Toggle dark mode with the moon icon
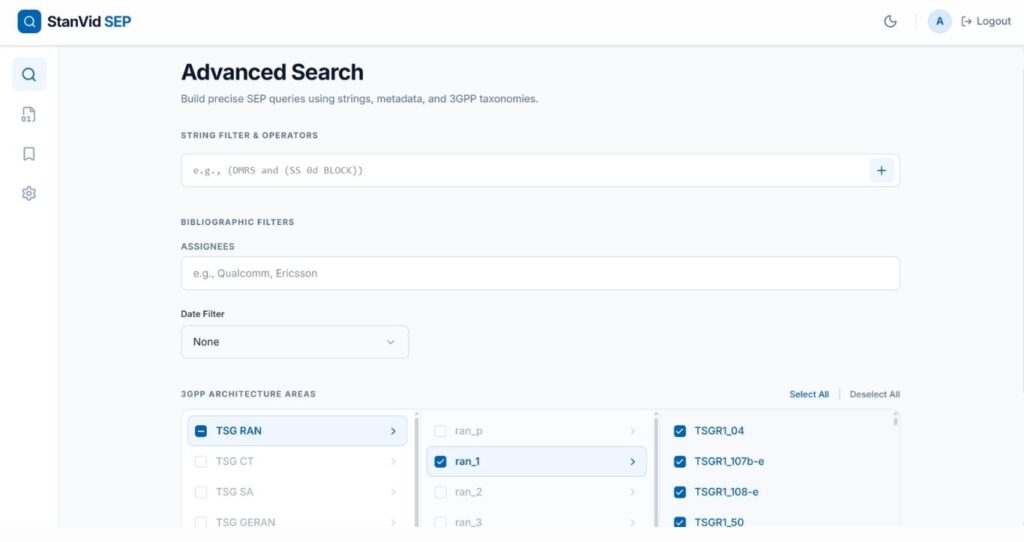 pyautogui.click(x=890, y=22)
